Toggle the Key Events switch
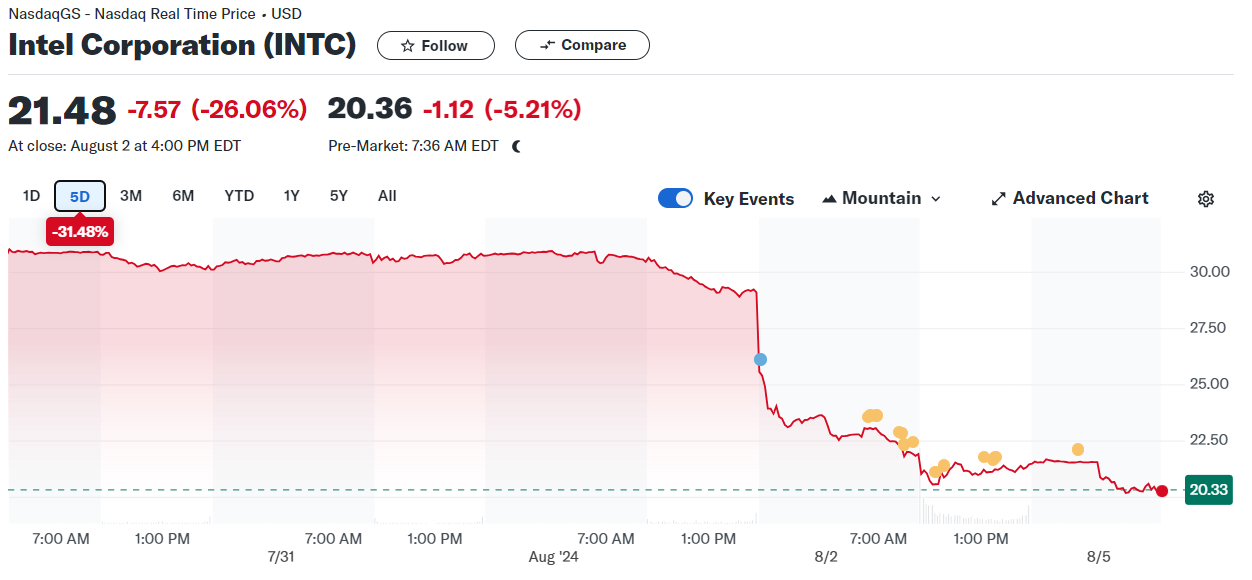 click(x=675, y=198)
